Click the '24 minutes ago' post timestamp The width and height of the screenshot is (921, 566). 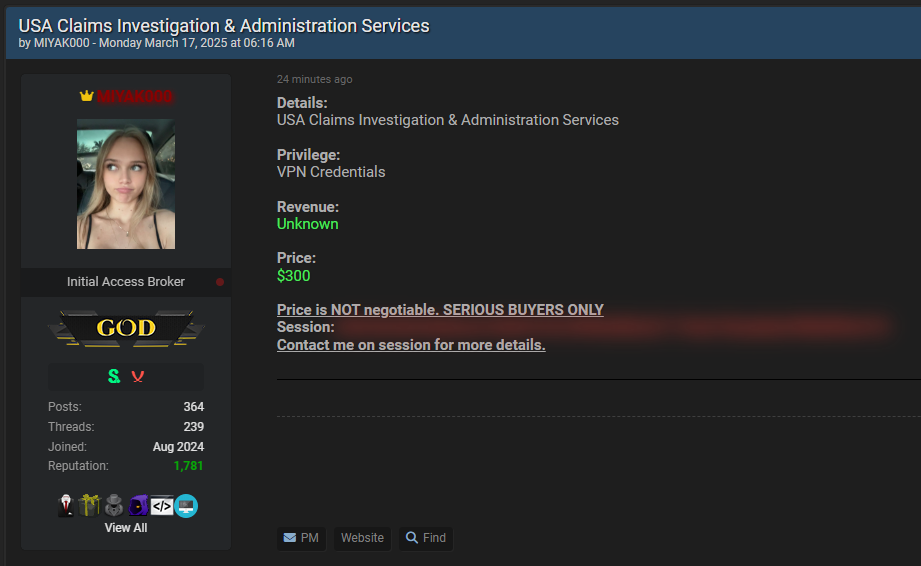click(x=314, y=79)
